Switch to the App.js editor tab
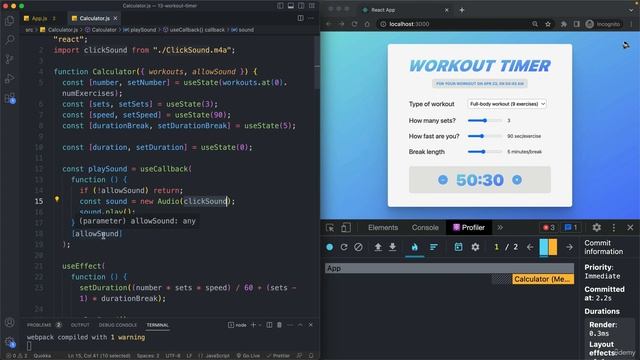Viewport: 640px width, 360px height. click(40, 18)
